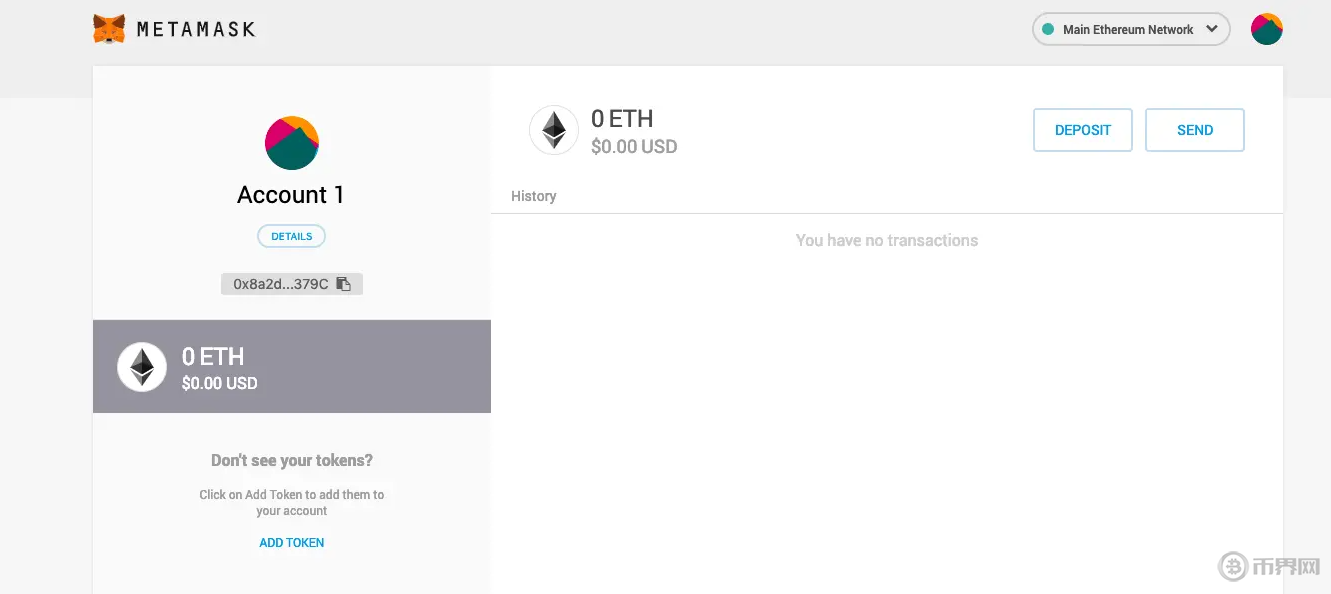Click the green network status dot

coord(1048,29)
